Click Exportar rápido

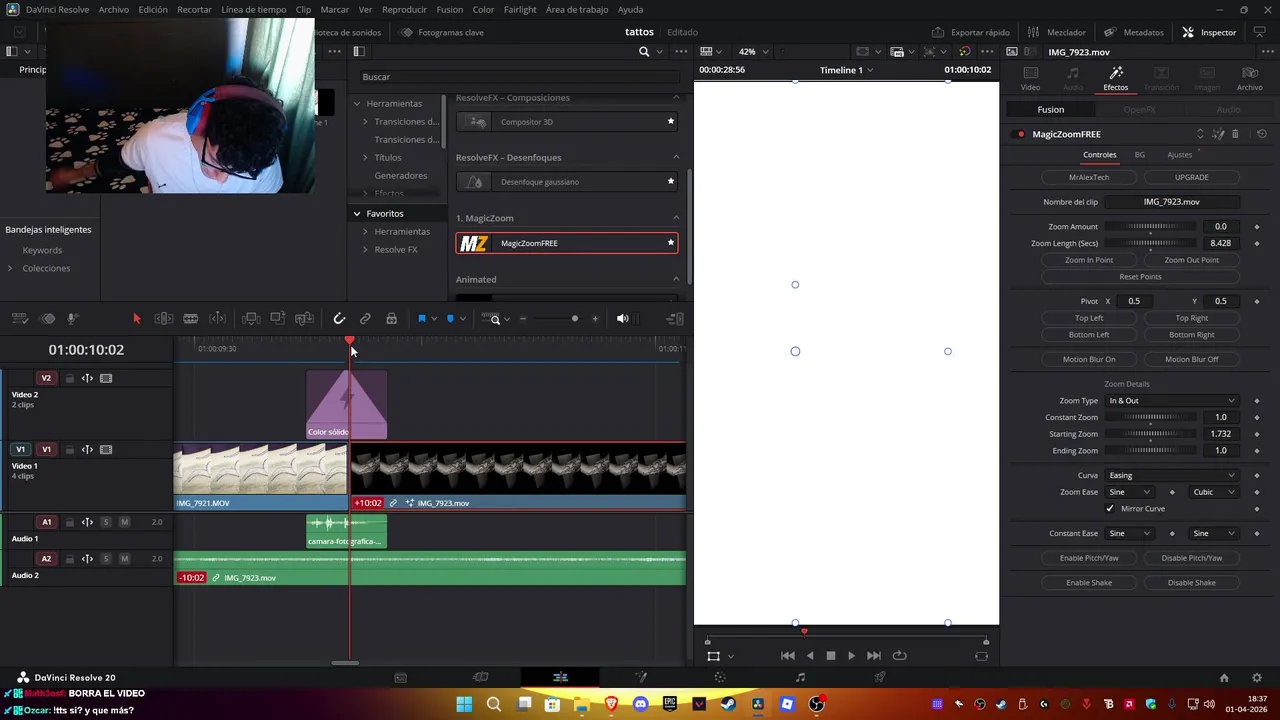970,32
